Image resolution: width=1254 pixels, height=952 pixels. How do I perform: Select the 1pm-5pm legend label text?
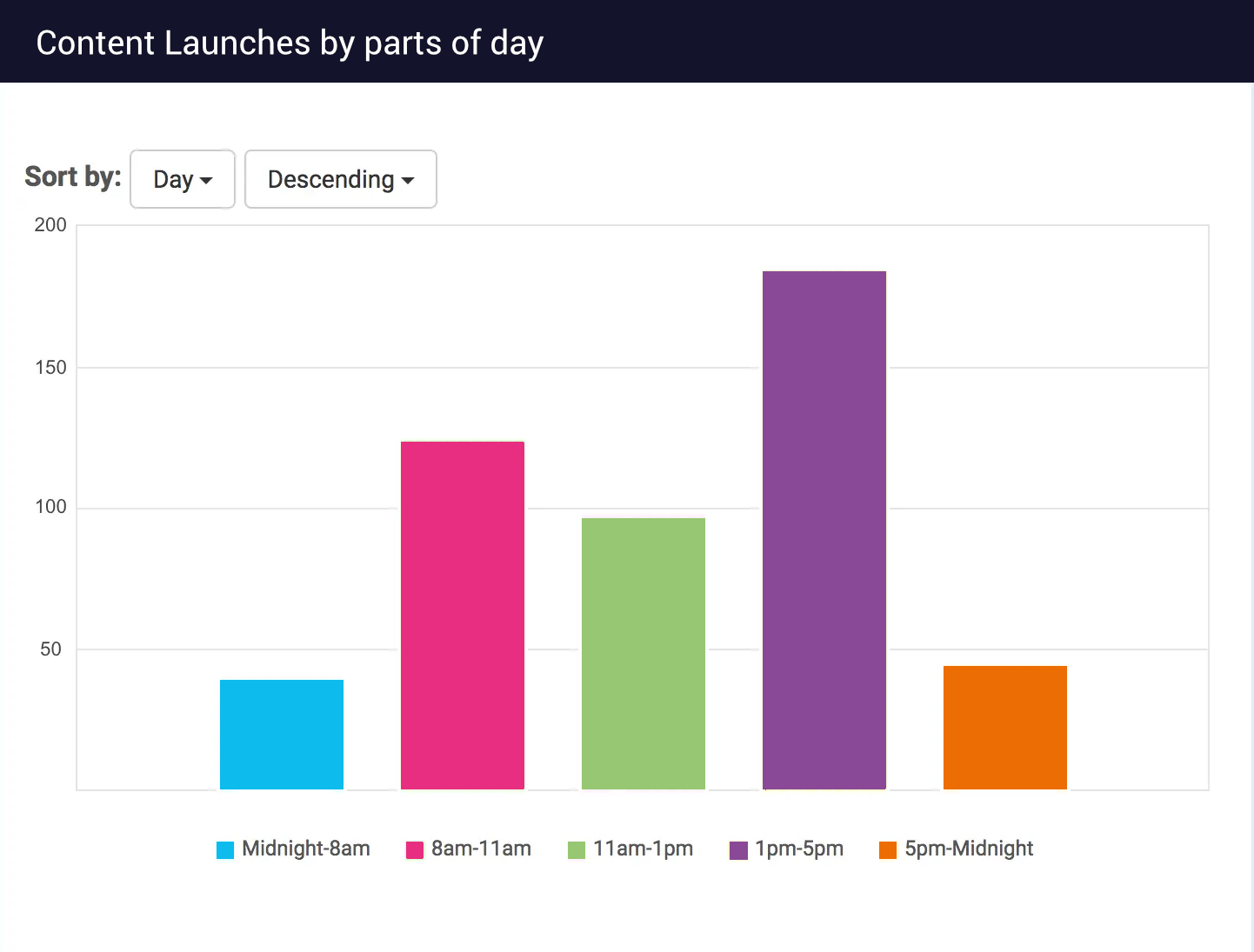(x=797, y=849)
